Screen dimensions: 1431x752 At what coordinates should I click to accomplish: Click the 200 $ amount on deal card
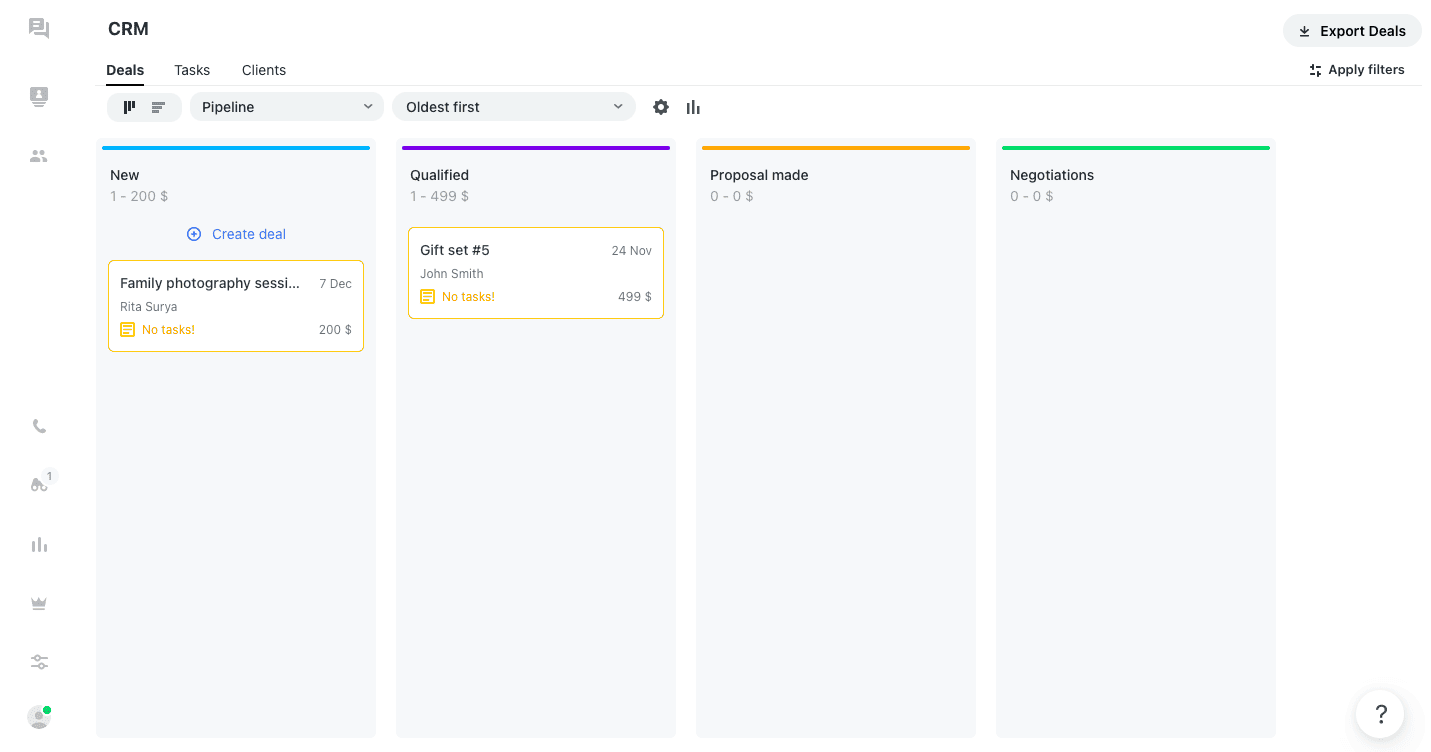click(x=335, y=330)
